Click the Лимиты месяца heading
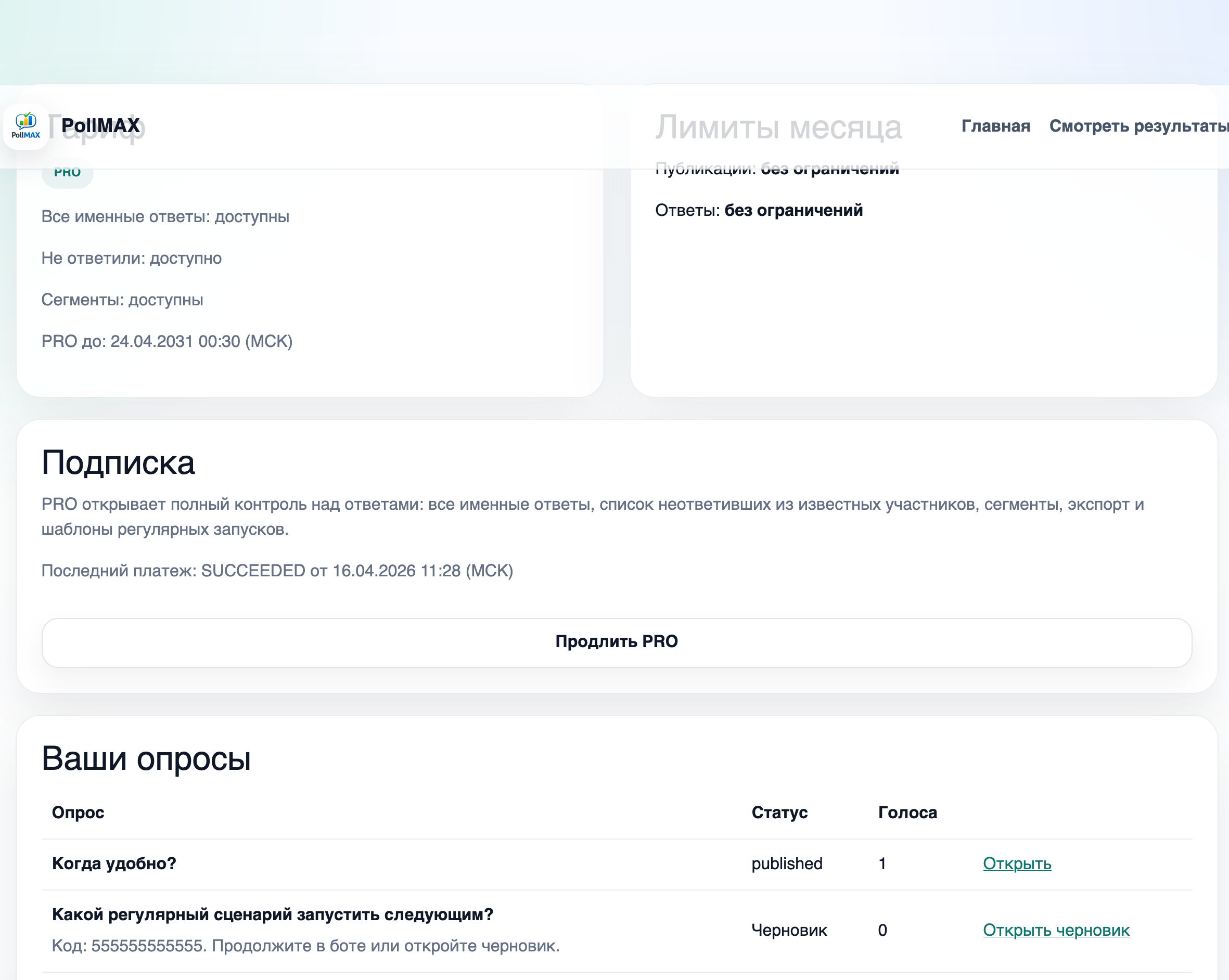 (778, 127)
